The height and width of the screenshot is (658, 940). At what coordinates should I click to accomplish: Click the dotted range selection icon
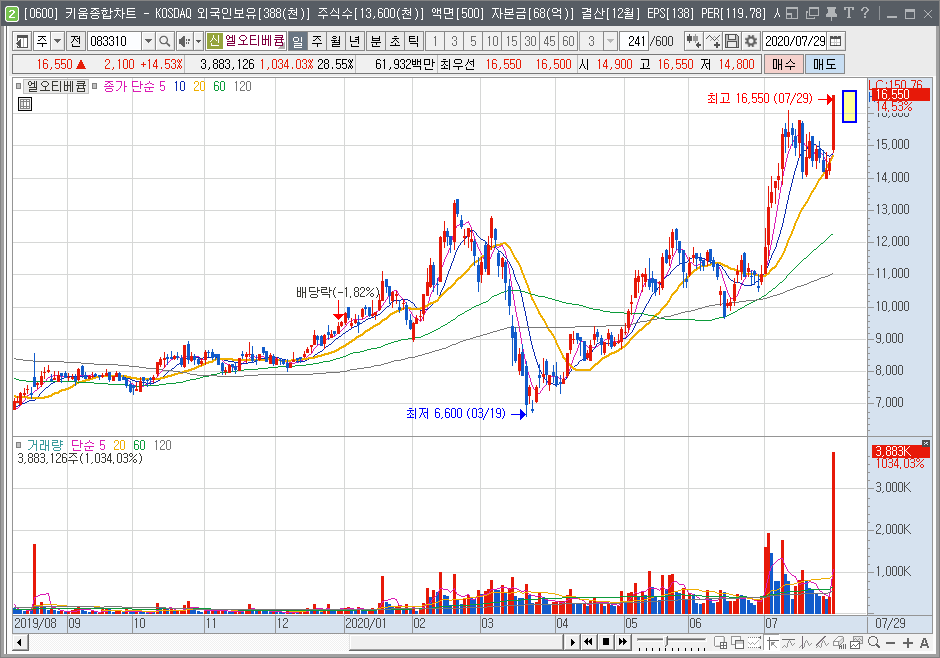tap(755, 643)
